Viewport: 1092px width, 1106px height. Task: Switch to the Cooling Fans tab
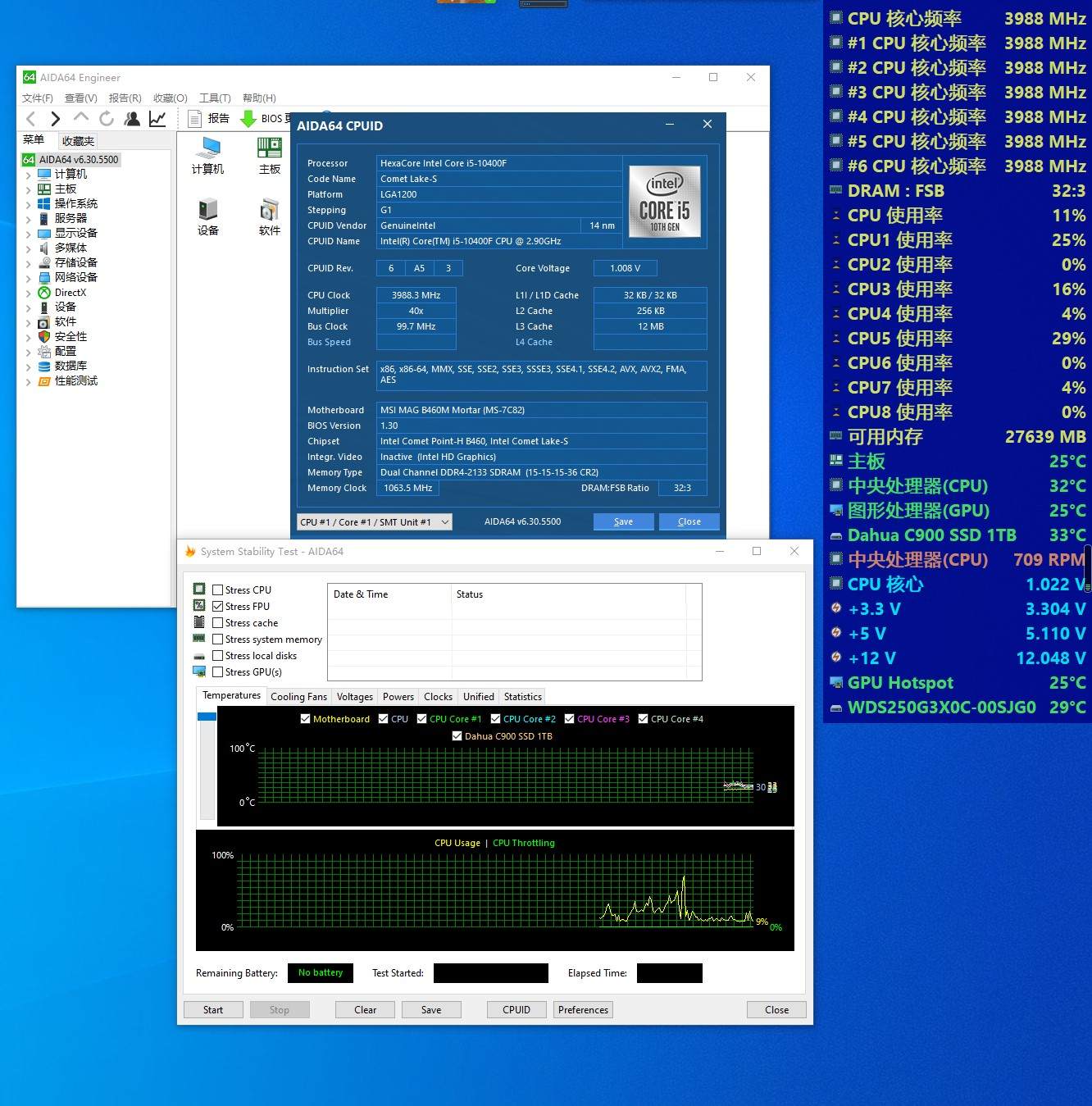click(x=298, y=697)
